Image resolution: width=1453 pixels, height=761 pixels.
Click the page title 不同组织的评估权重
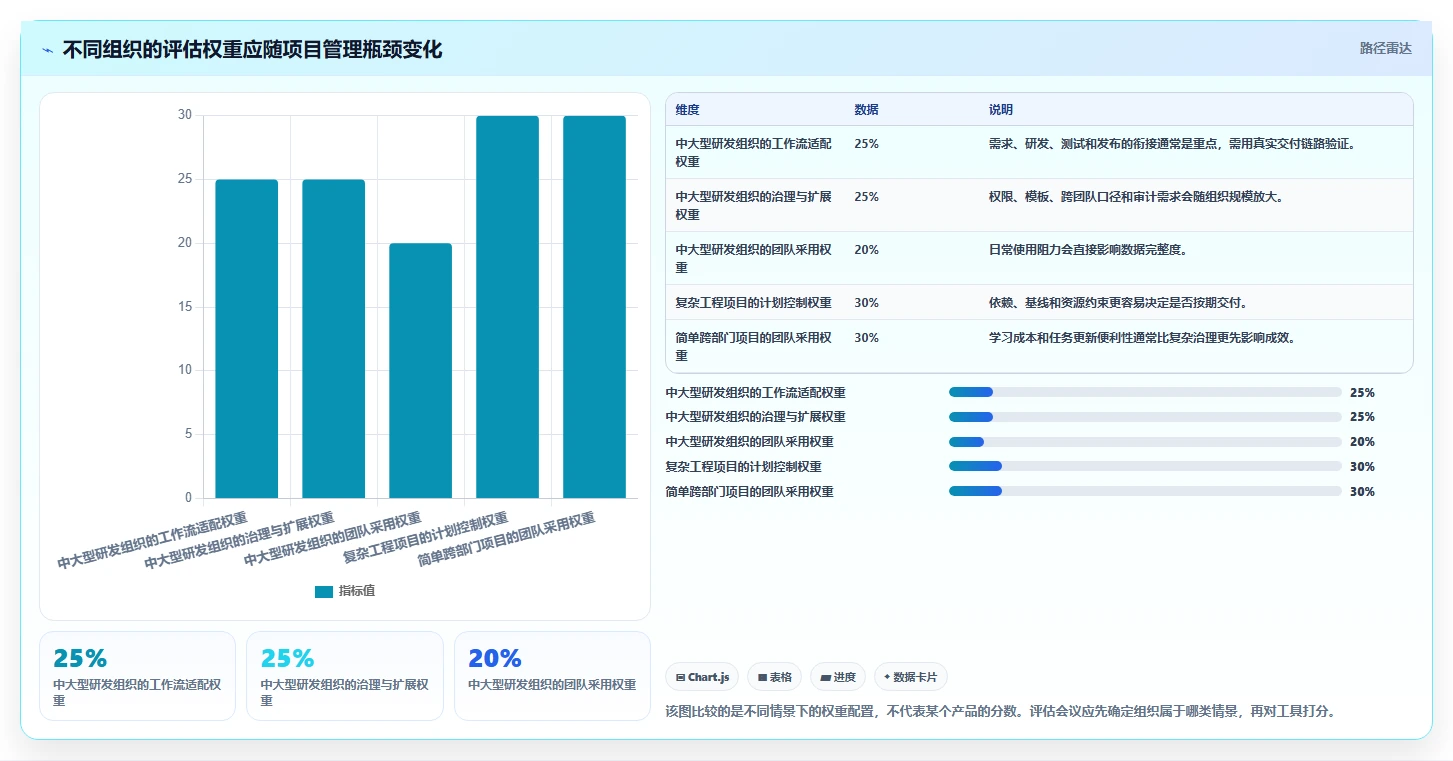[252, 50]
